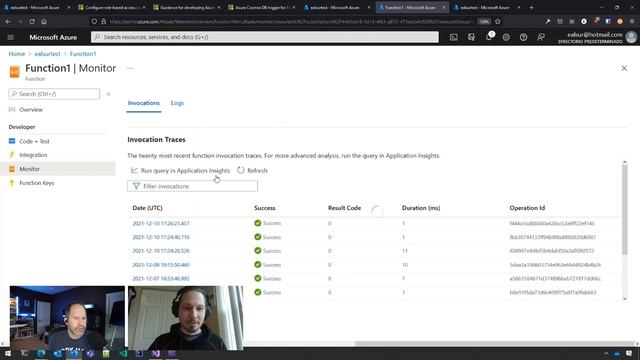
Task: Click the Function1 breadcrumb link
Action: (x=83, y=54)
